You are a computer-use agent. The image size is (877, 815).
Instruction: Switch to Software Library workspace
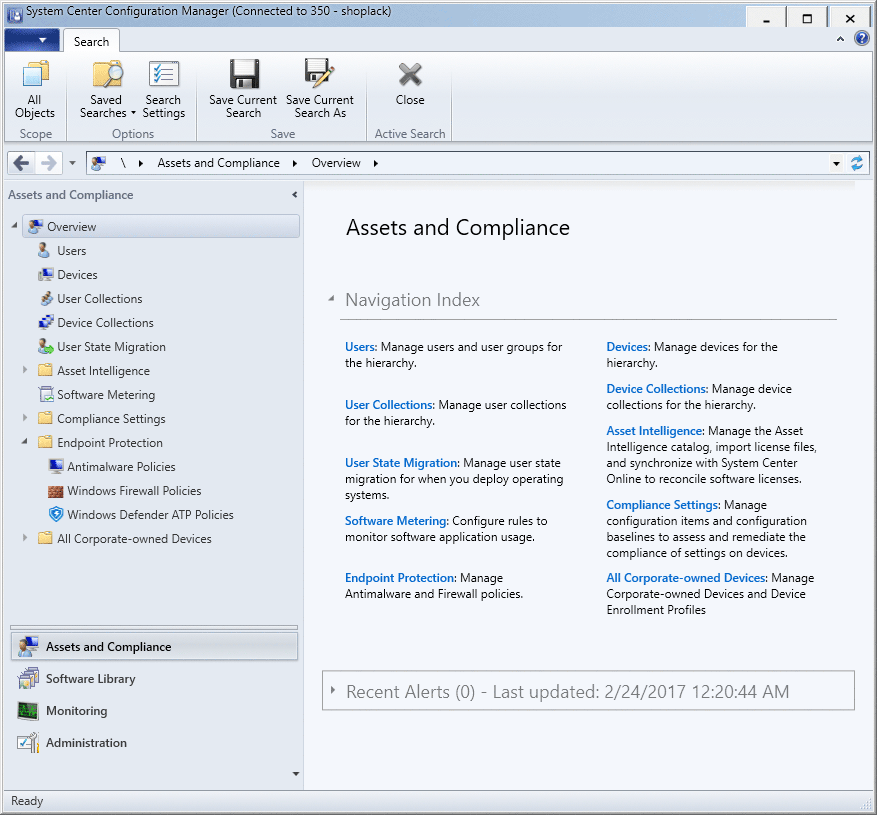coord(154,679)
